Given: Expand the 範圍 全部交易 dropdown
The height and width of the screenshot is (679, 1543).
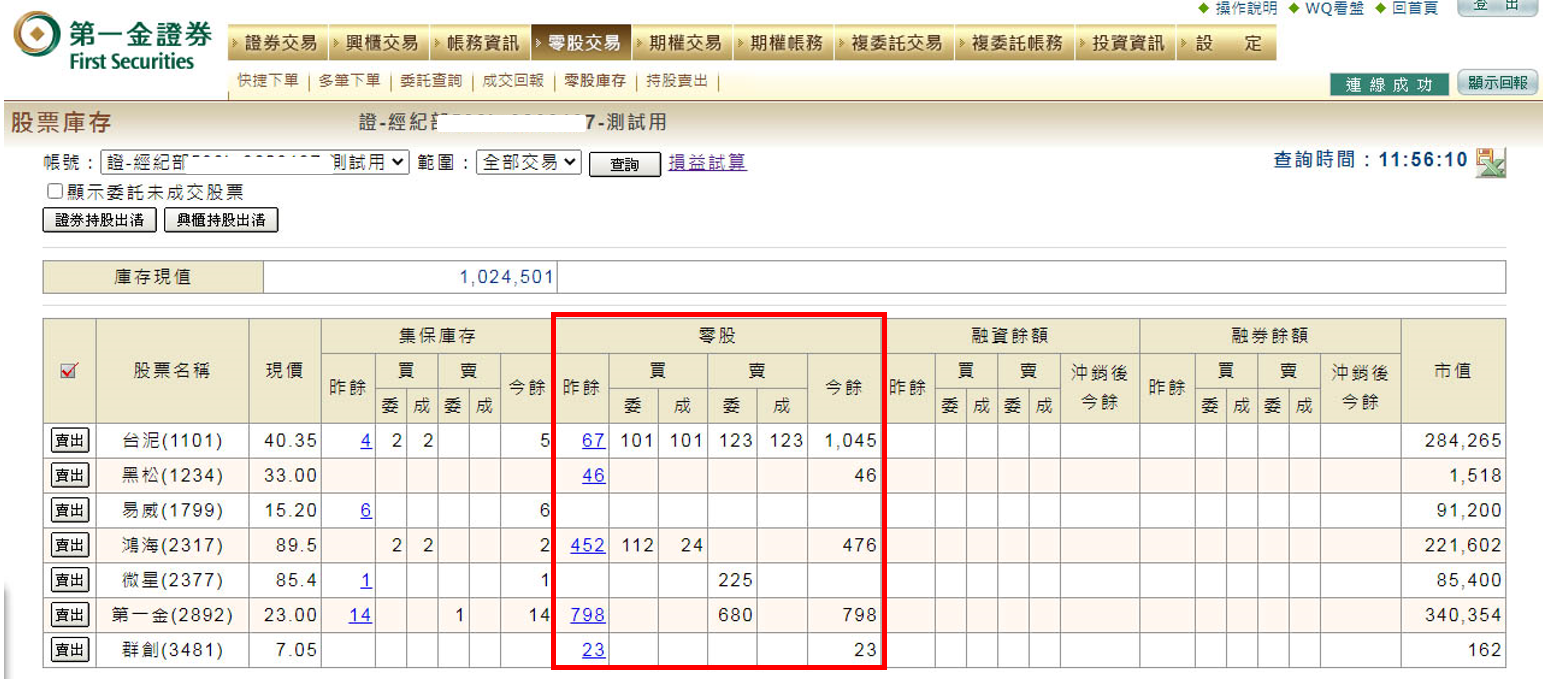Looking at the screenshot, I should [x=528, y=162].
